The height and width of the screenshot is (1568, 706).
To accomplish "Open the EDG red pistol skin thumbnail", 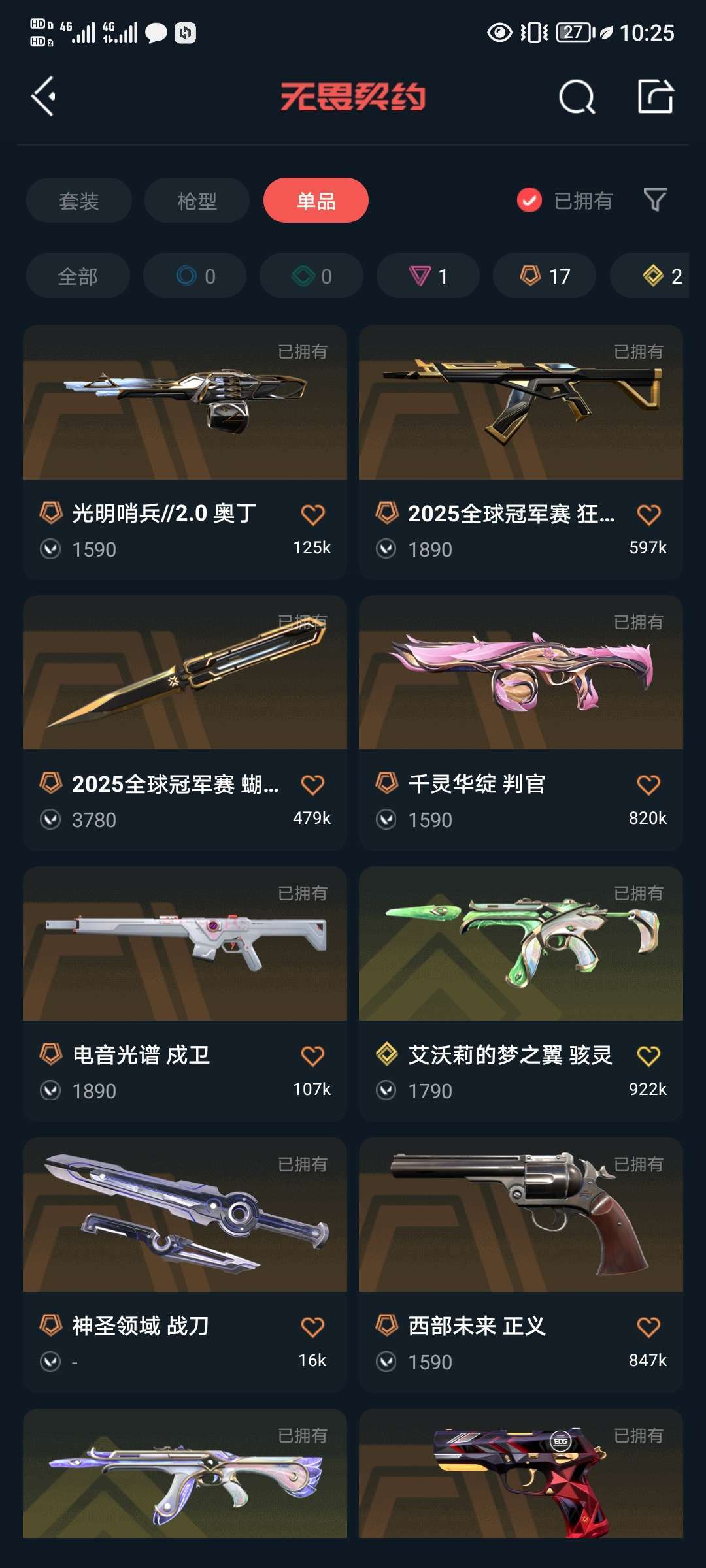I will click(521, 1473).
